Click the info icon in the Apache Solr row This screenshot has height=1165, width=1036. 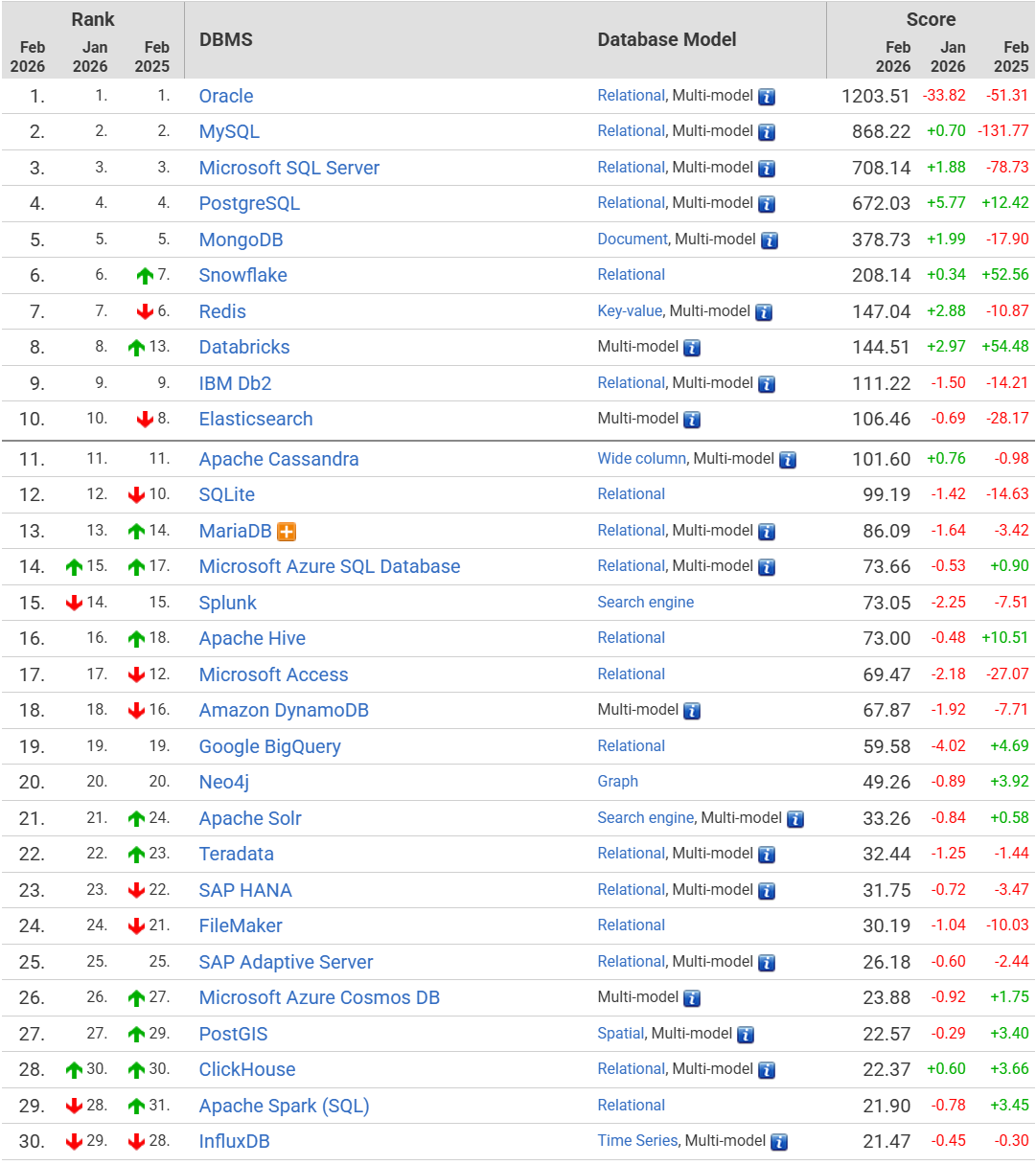[795, 819]
